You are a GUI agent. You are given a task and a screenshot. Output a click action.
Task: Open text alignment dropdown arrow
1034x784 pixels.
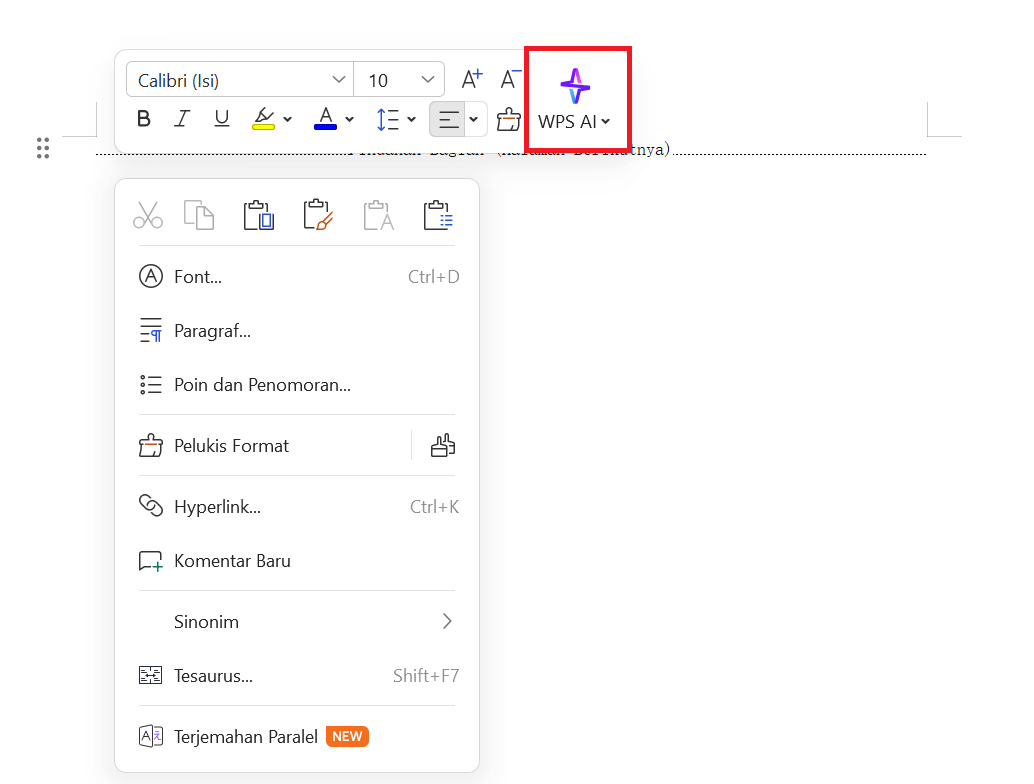(x=473, y=119)
